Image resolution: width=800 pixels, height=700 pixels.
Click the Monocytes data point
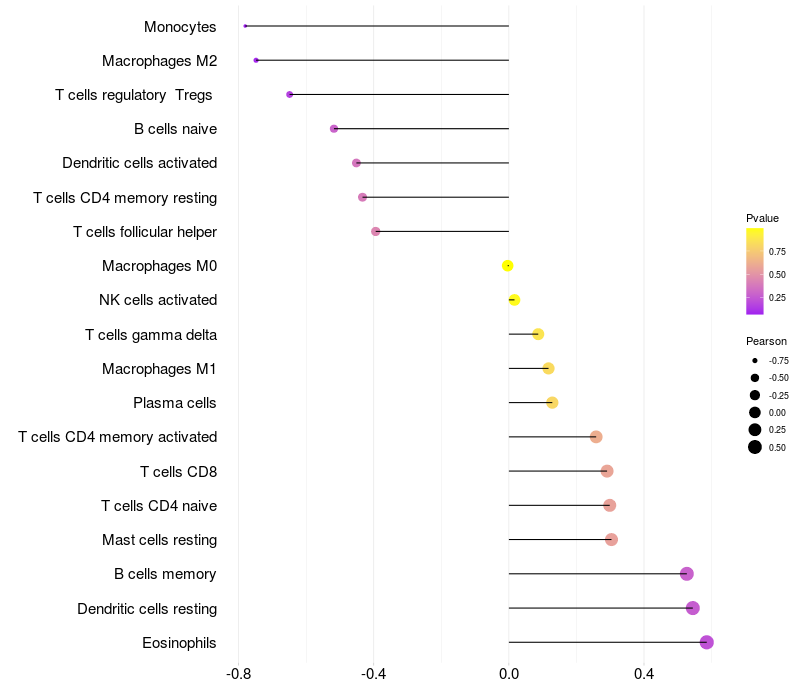pos(245,26)
